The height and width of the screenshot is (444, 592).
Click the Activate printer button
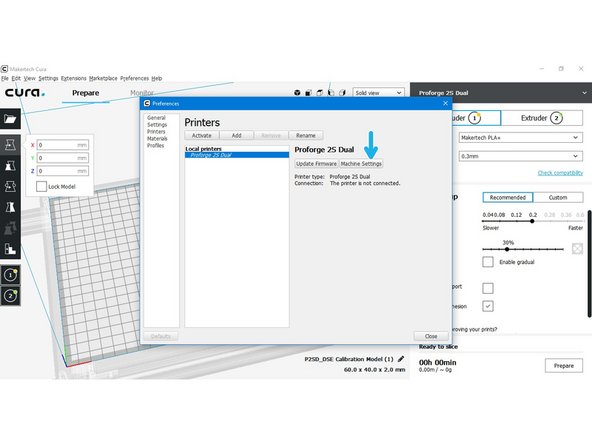[x=202, y=136]
